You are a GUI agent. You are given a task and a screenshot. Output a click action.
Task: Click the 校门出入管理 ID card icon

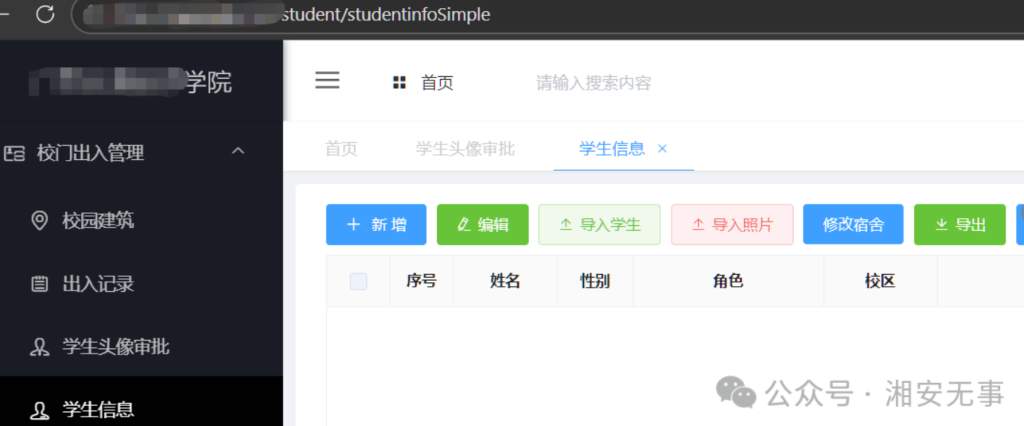14,153
